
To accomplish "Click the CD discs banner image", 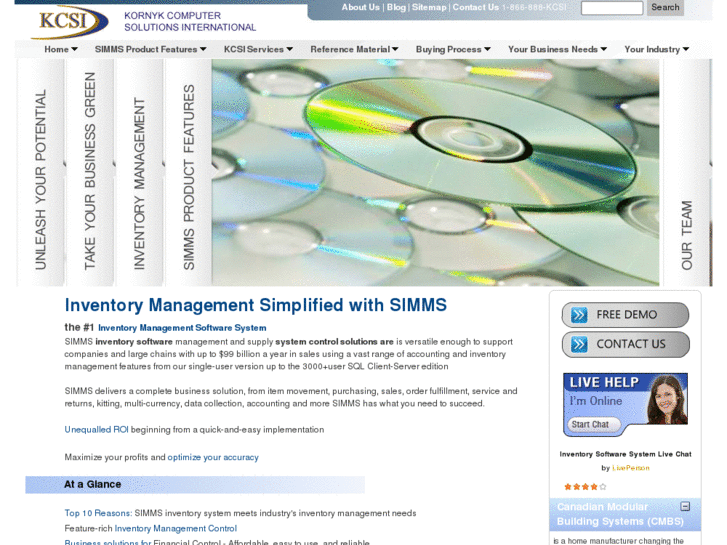I will pos(435,173).
